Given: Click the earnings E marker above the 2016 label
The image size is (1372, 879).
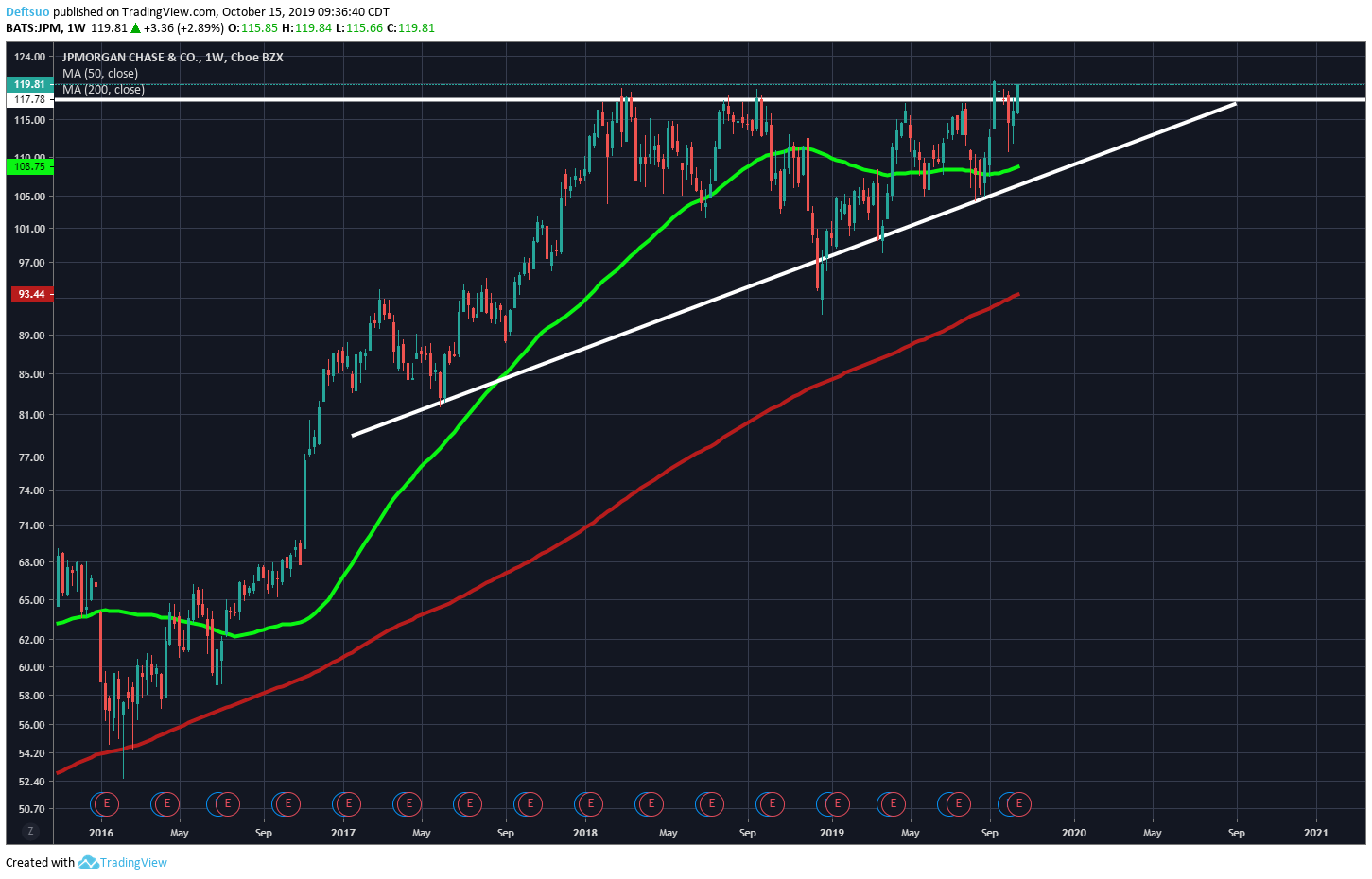Looking at the screenshot, I should pos(107,804).
